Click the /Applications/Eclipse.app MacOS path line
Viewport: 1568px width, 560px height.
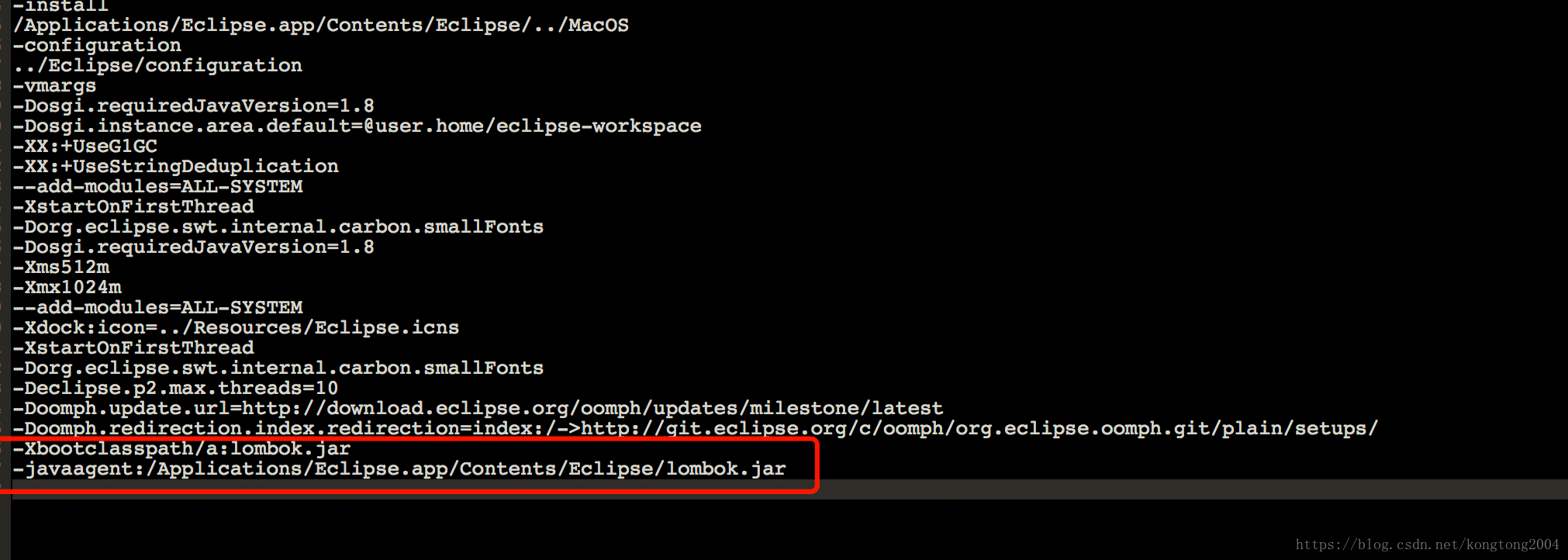pos(321,25)
